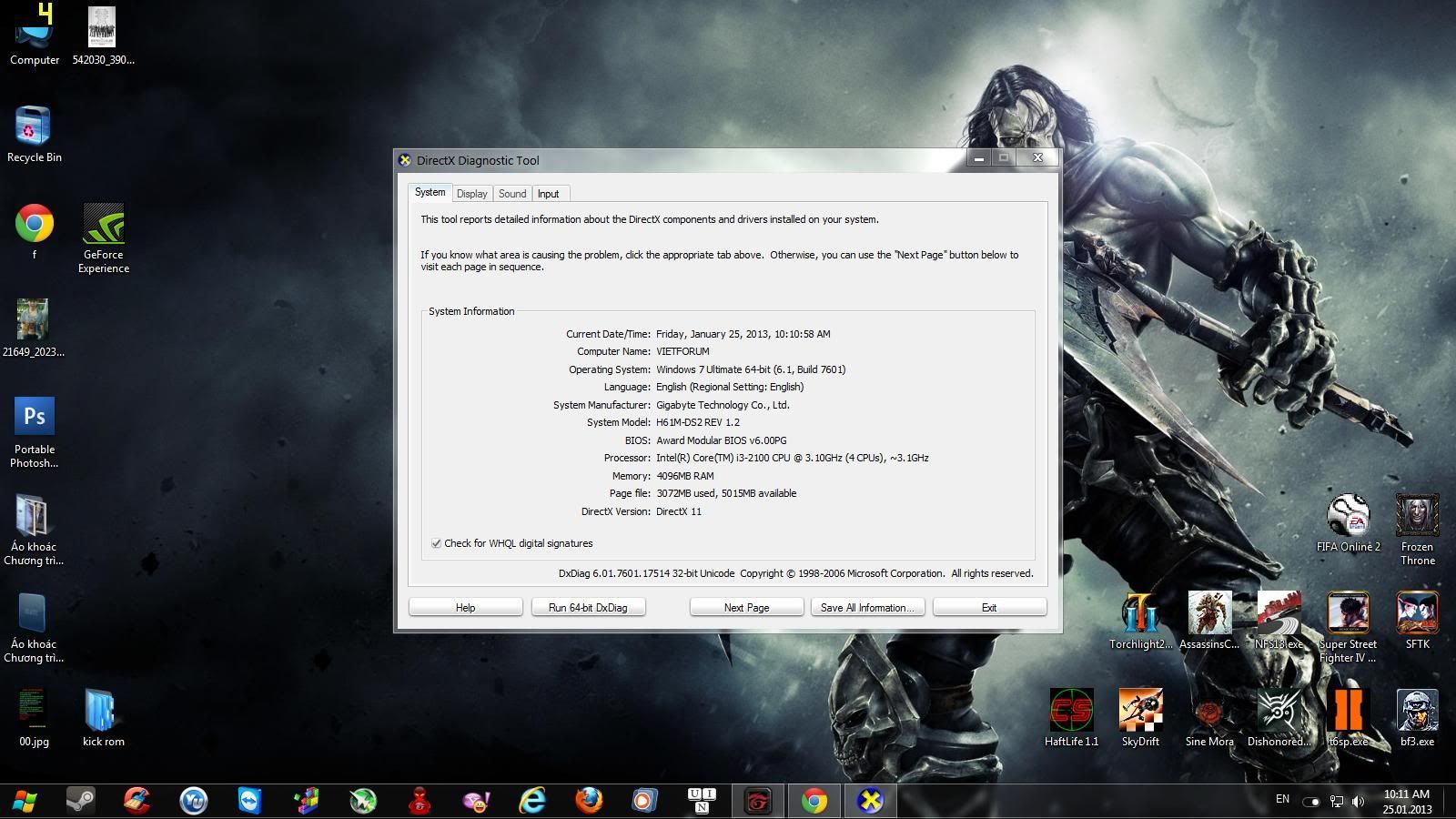Open Firefox from the taskbar
Image resolution: width=1456 pixels, height=819 pixels.
tap(589, 801)
